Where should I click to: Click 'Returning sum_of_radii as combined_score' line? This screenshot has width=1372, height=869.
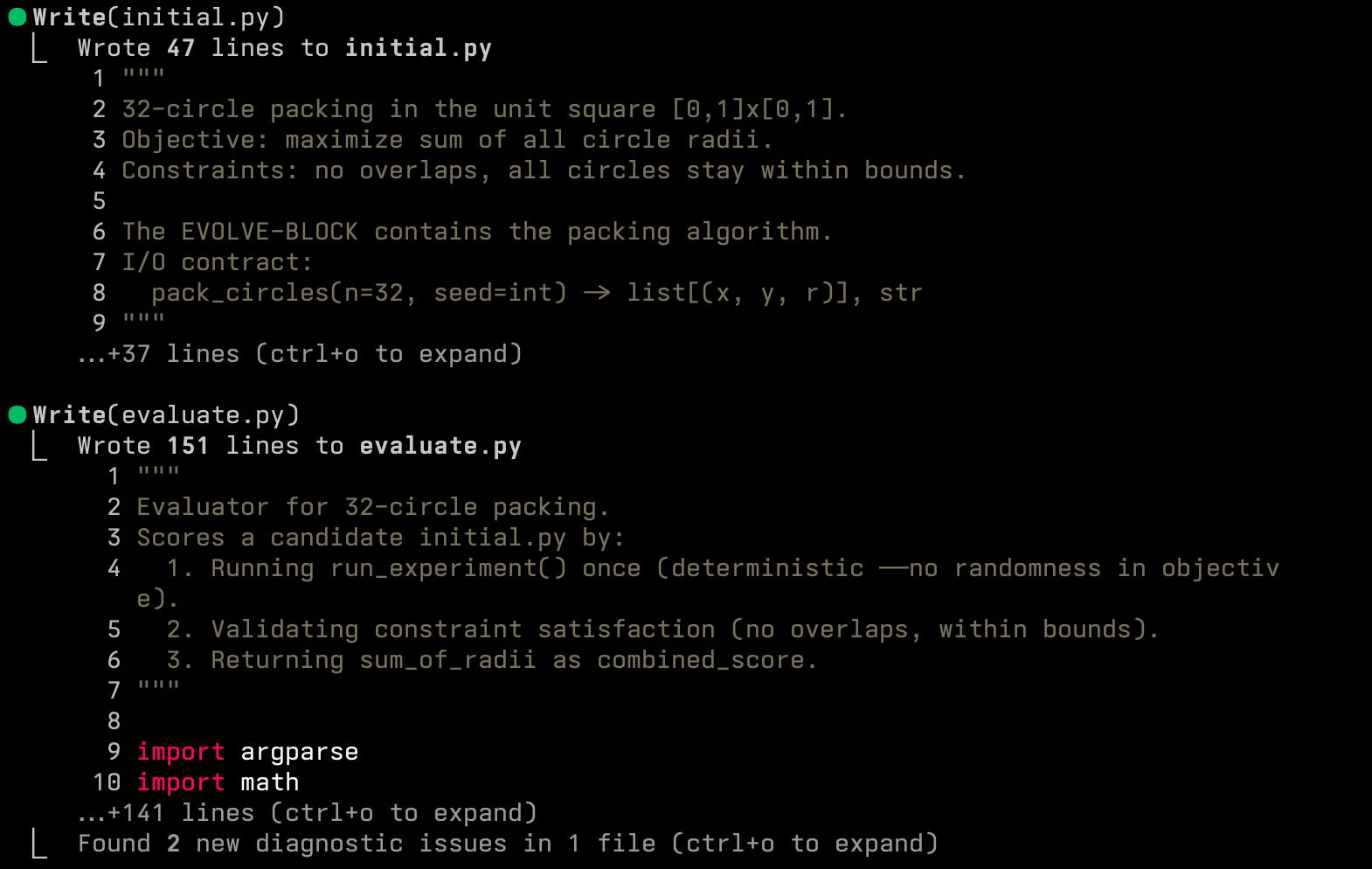pyautogui.click(x=491, y=660)
